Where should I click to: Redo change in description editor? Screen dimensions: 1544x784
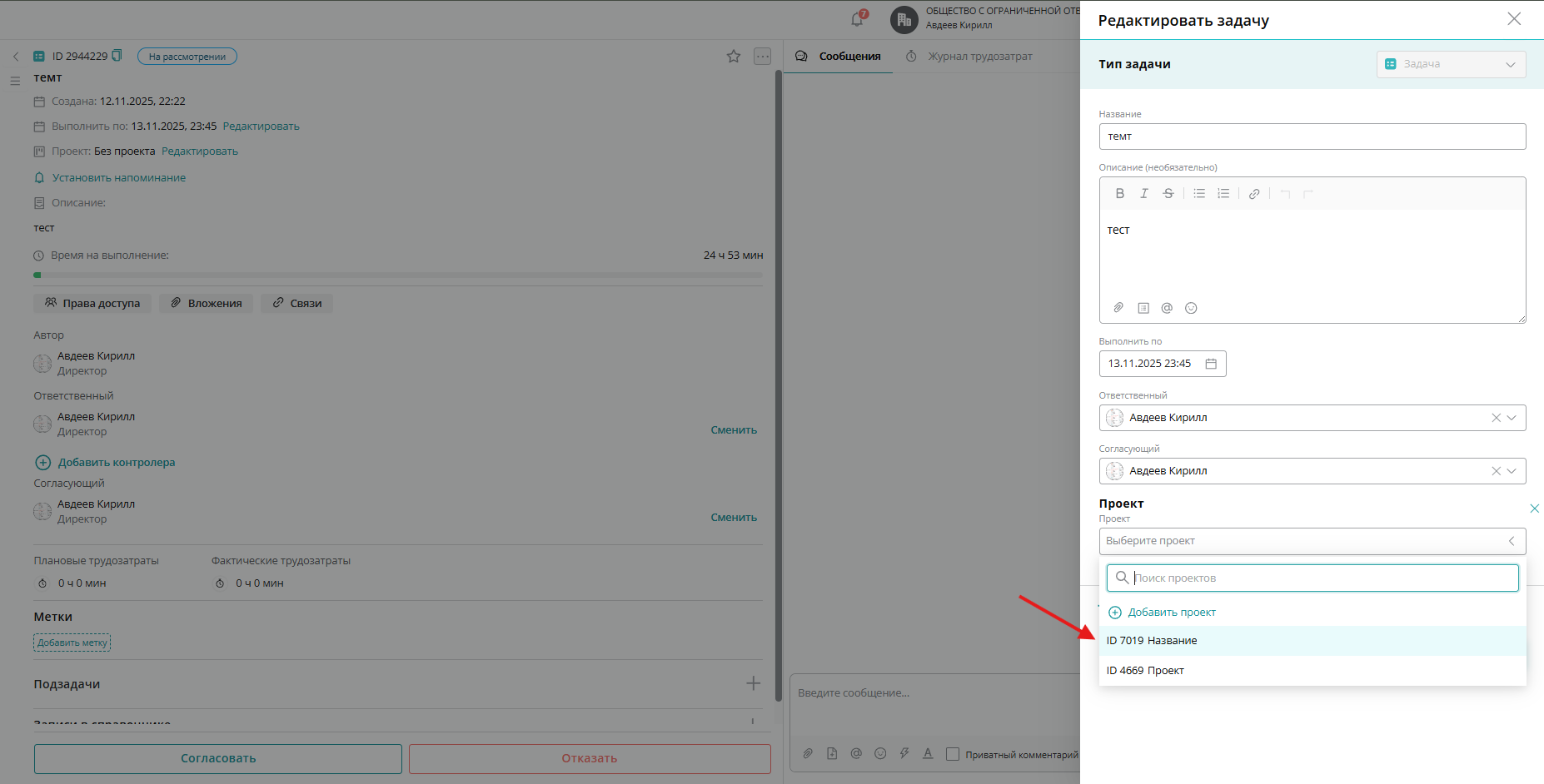(x=1308, y=194)
